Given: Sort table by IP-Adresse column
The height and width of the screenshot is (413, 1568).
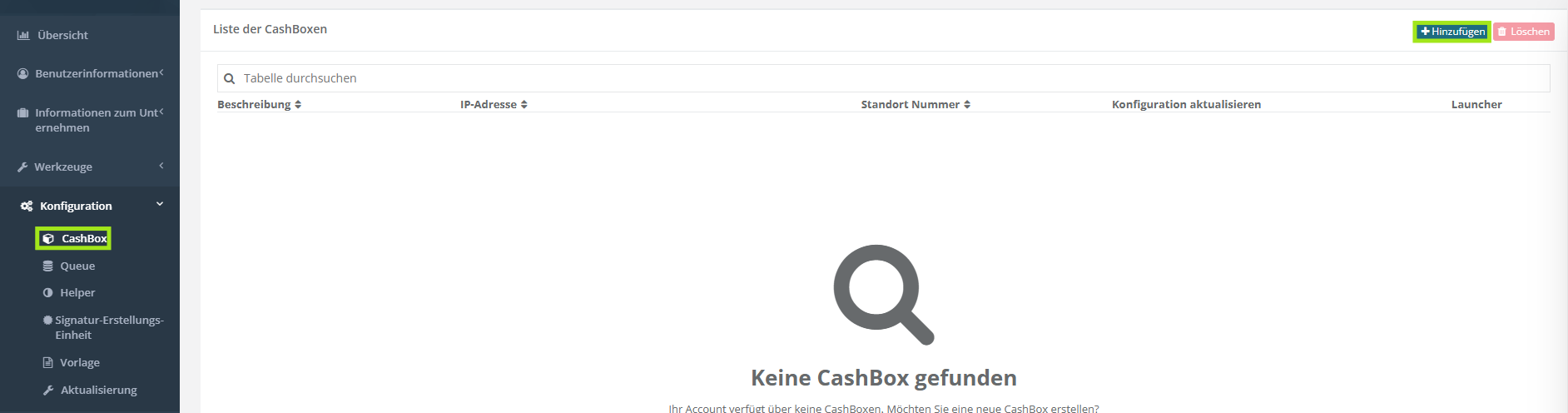Looking at the screenshot, I should (524, 105).
